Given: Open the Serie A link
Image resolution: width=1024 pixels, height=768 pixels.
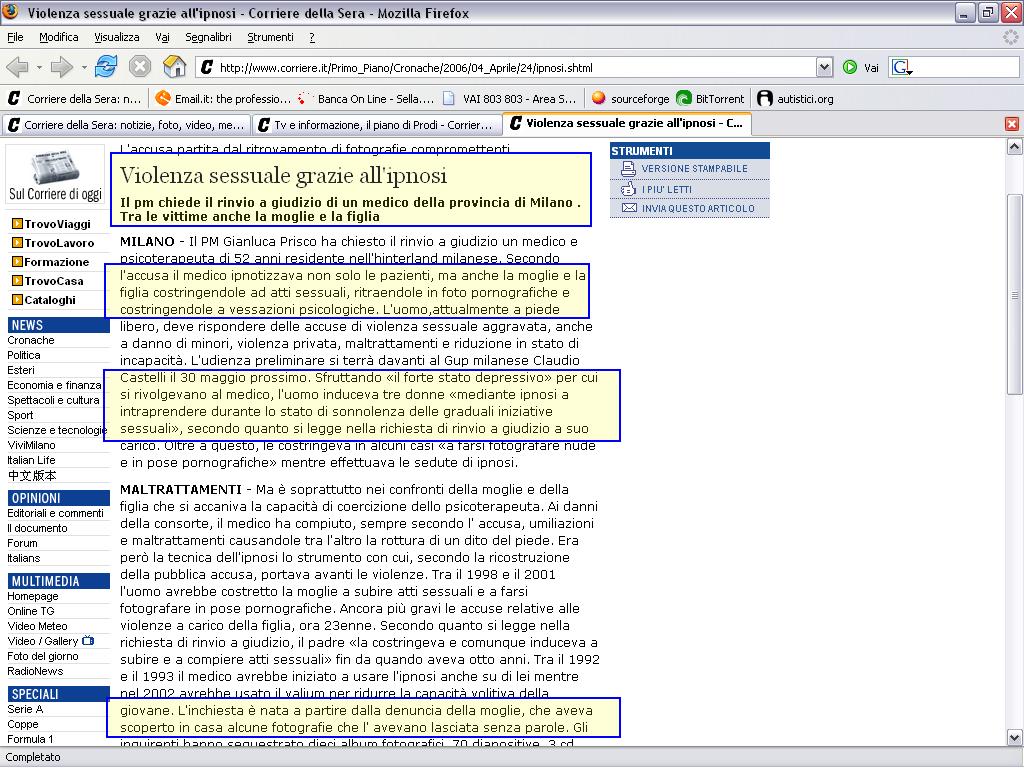Looking at the screenshot, I should (25, 709).
